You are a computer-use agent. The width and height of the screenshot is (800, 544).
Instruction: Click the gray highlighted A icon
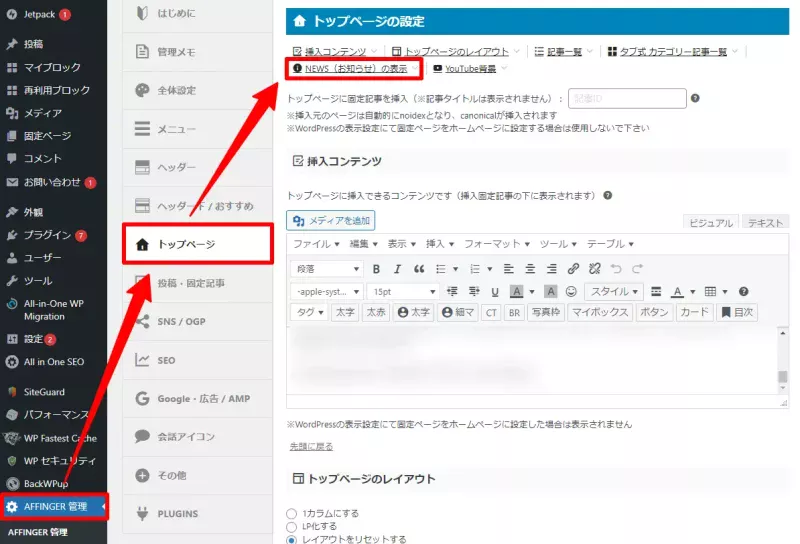coord(551,291)
